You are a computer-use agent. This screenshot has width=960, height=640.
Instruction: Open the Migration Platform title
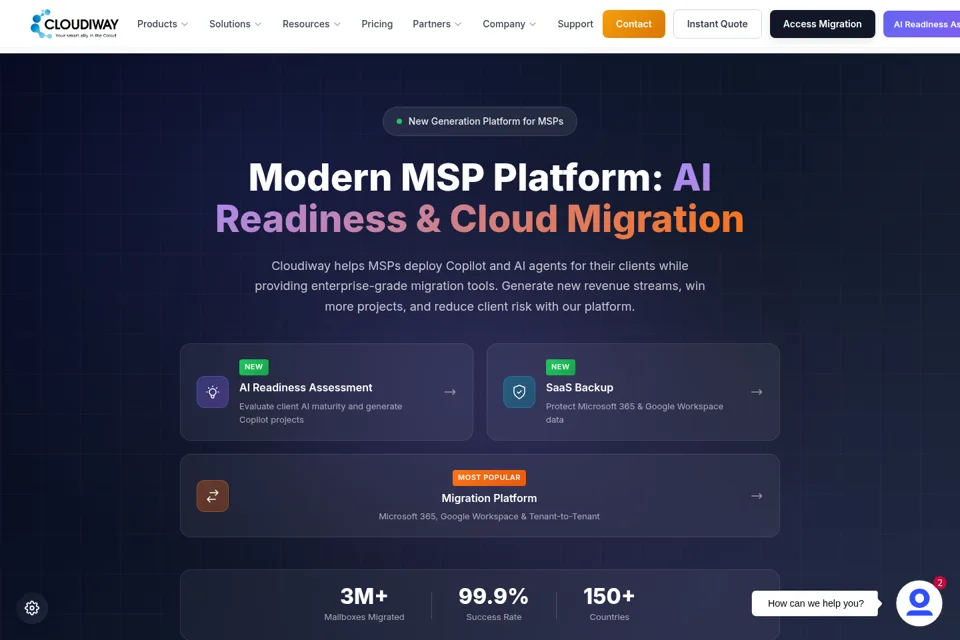coord(489,499)
